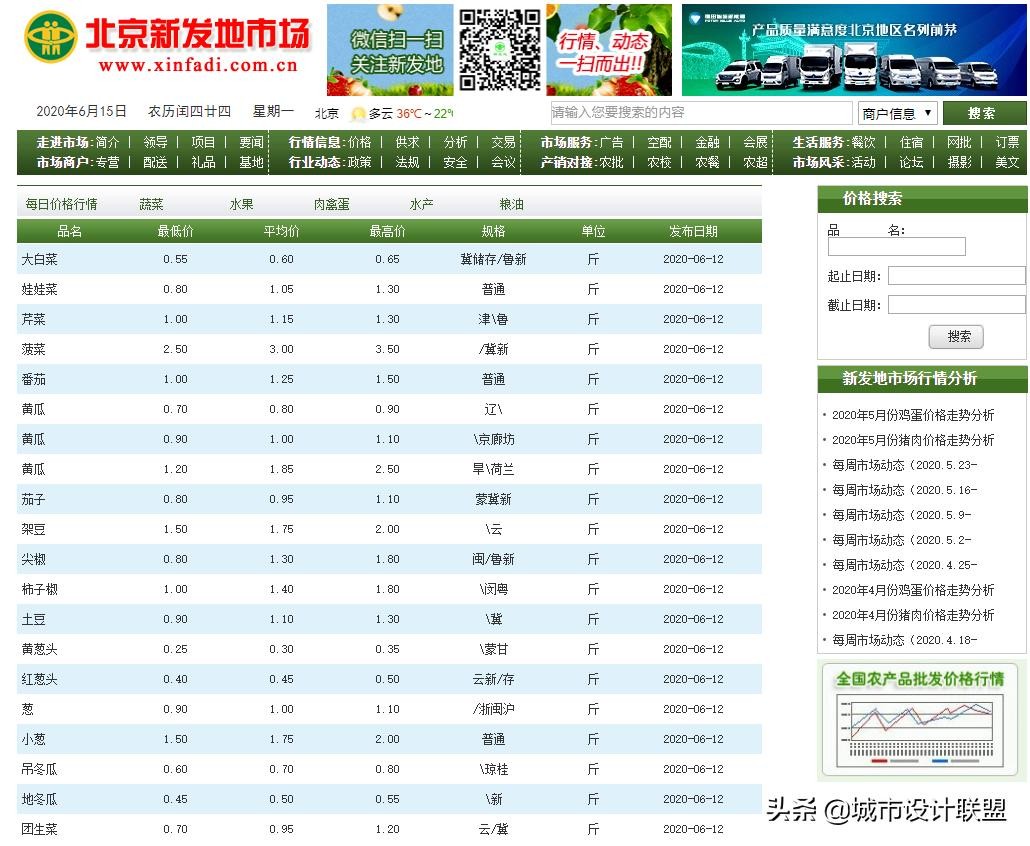Open the 价格 menu link under 行情信息
1030x846 pixels.
pos(359,142)
